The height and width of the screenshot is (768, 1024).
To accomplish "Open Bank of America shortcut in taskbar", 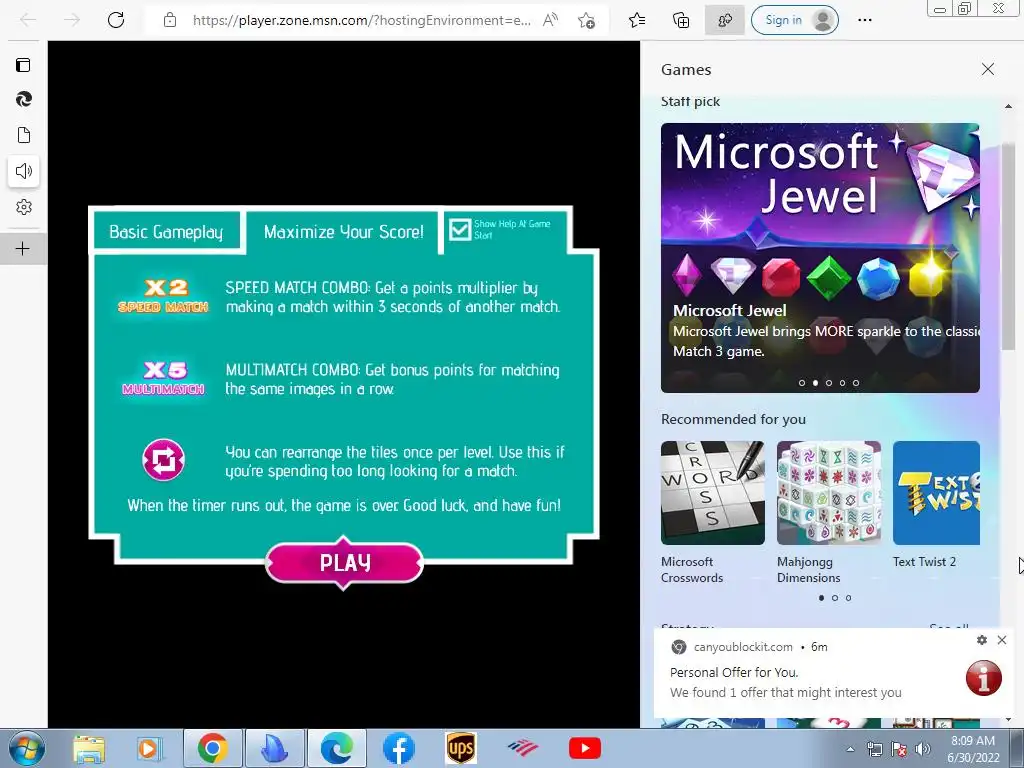I will tap(522, 748).
